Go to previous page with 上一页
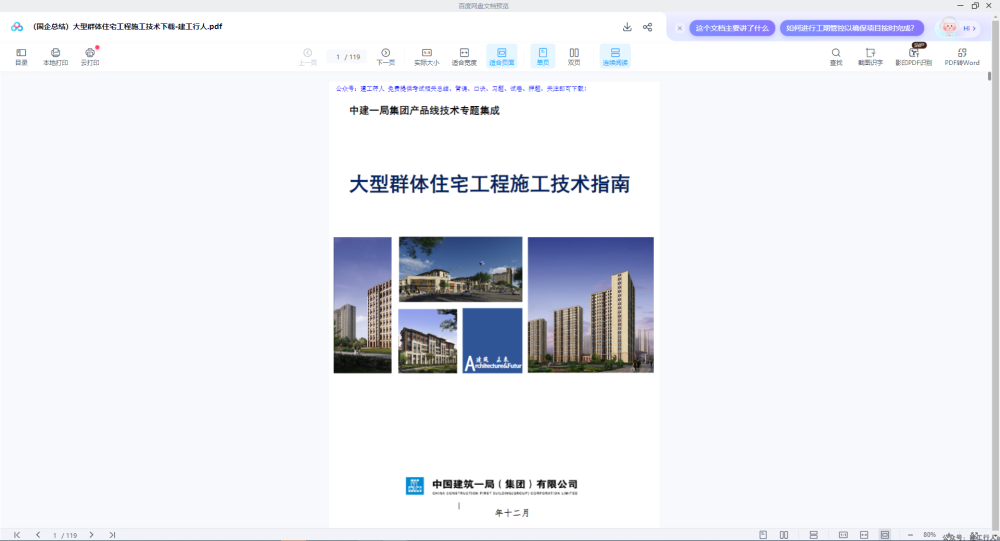1000x541 pixels. coord(307,57)
